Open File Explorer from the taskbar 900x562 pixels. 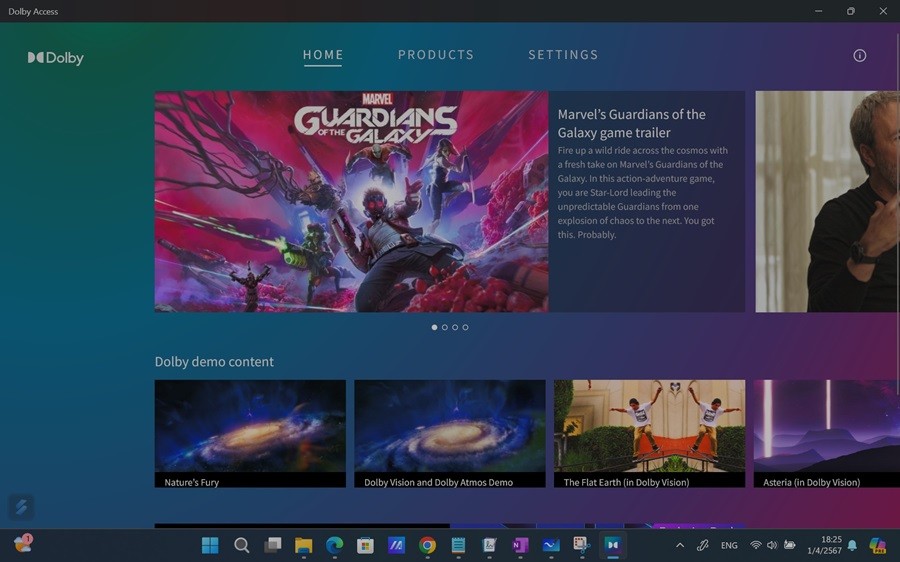tap(303, 545)
